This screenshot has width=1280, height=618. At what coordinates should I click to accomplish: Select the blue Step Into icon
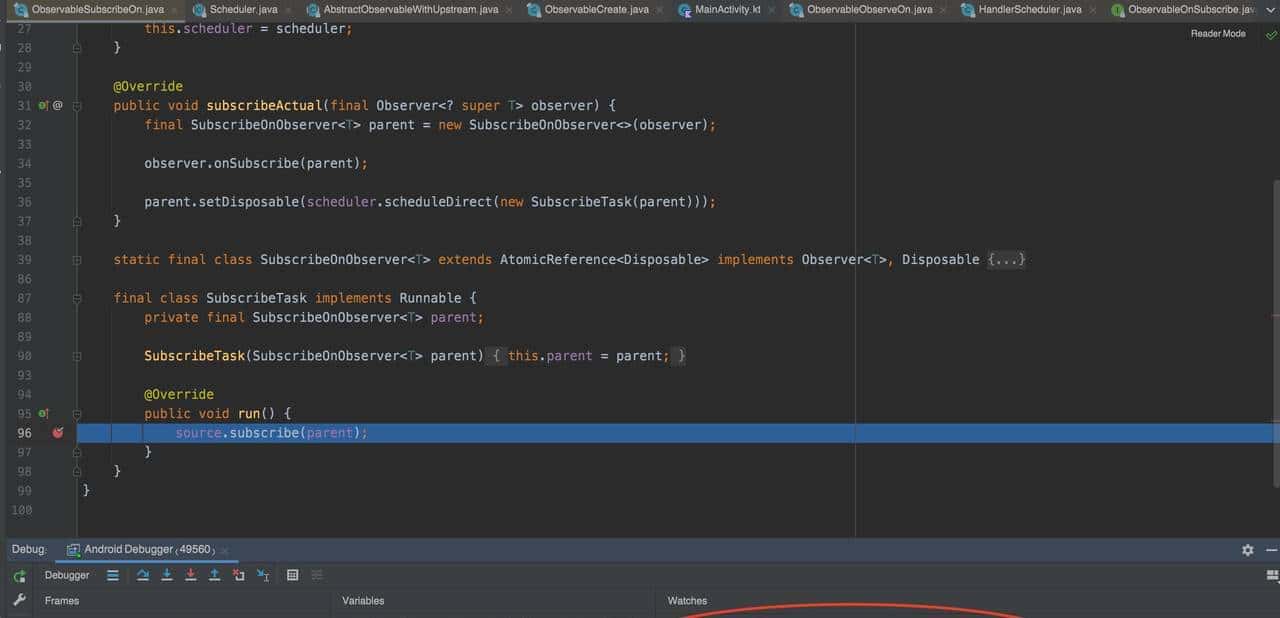click(x=166, y=575)
